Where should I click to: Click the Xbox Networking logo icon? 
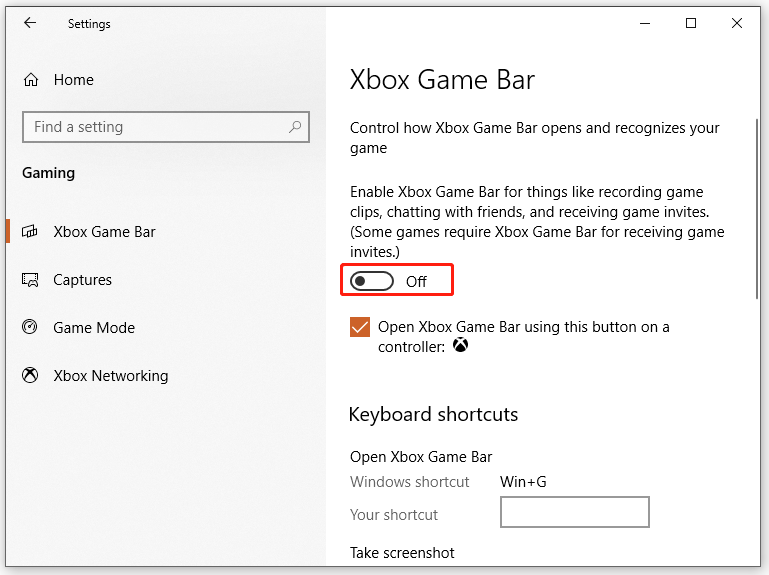point(30,375)
